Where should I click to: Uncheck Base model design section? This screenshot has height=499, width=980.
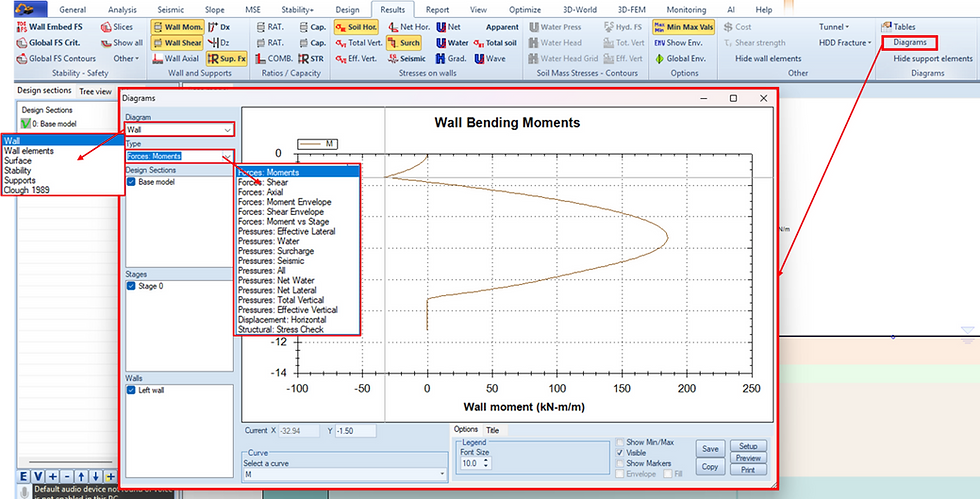131,181
